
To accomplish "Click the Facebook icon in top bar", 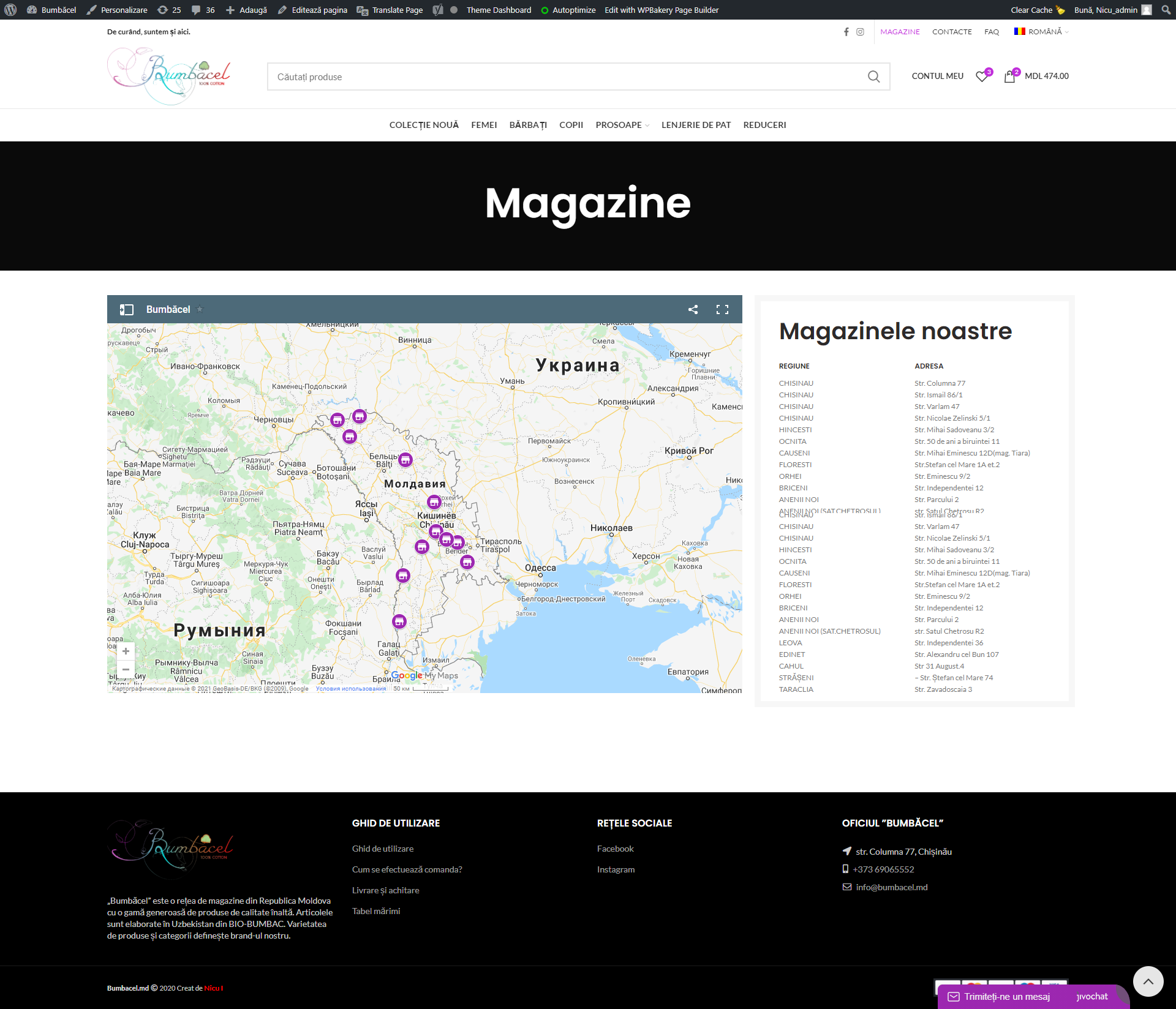I will [846, 32].
